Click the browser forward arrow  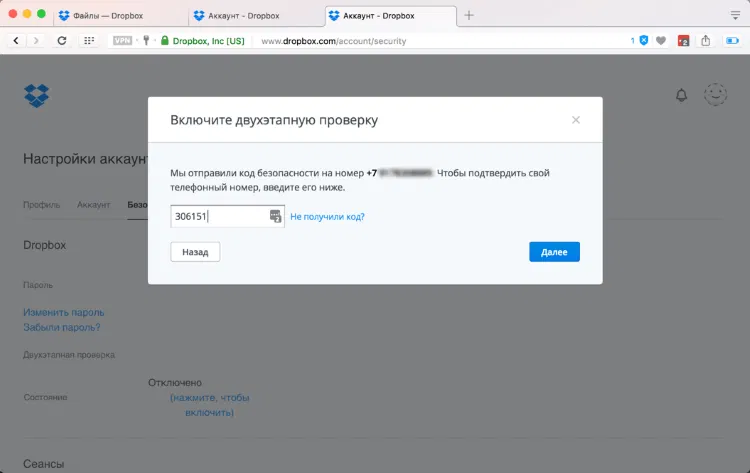coord(36,41)
